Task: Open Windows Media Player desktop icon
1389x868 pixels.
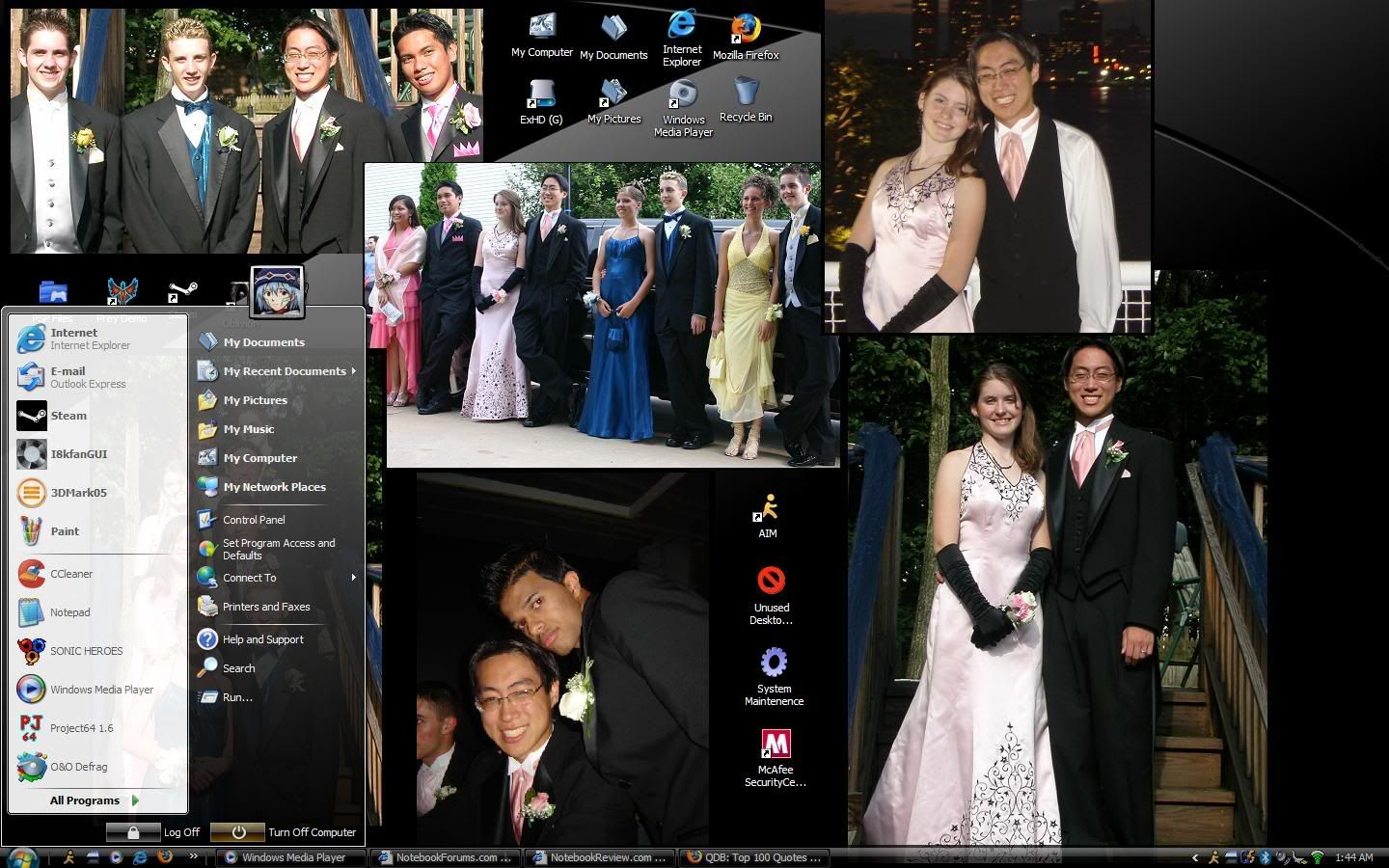Action: [683, 108]
